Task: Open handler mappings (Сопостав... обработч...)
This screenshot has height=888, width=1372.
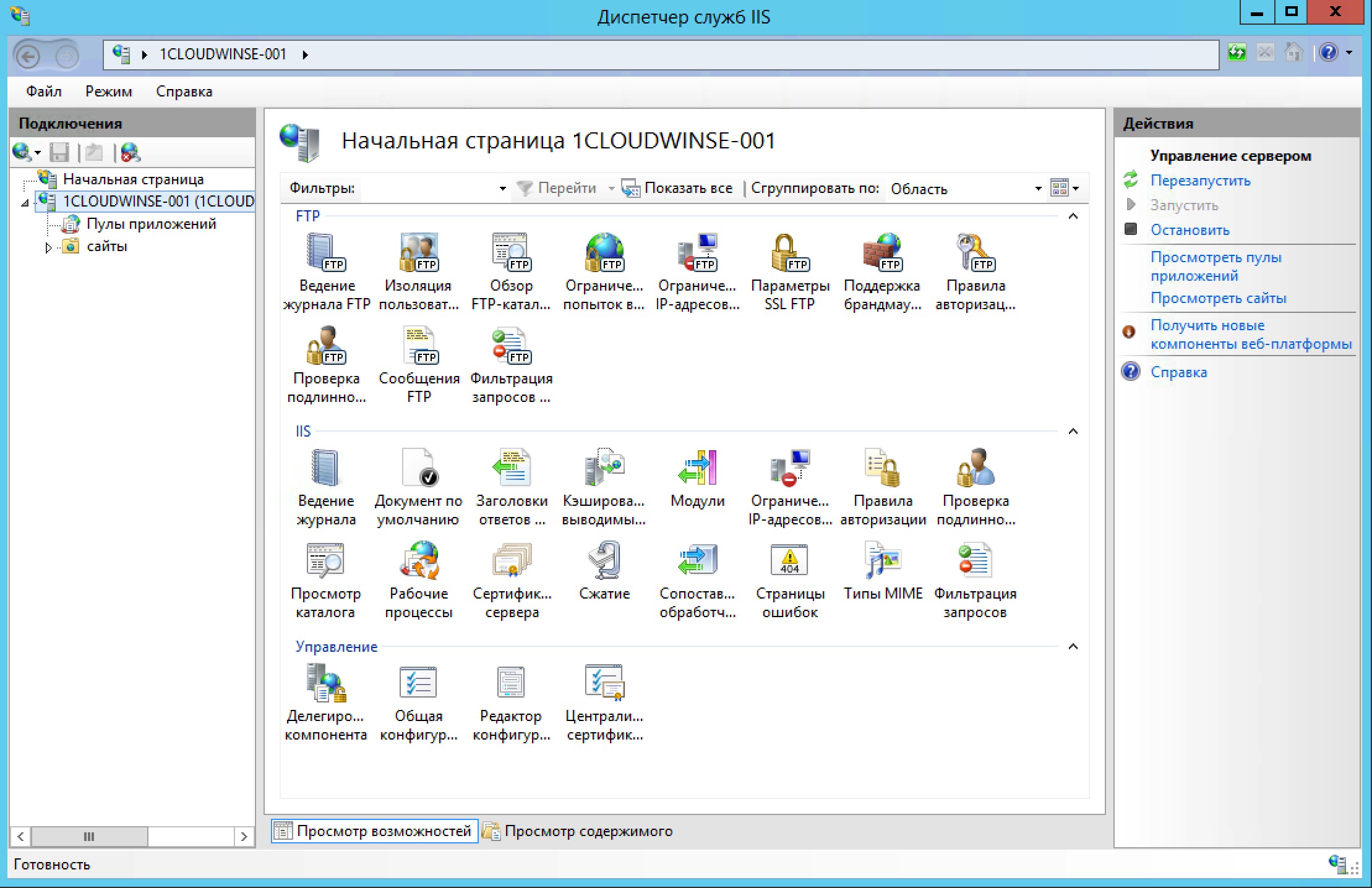Action: [697, 580]
